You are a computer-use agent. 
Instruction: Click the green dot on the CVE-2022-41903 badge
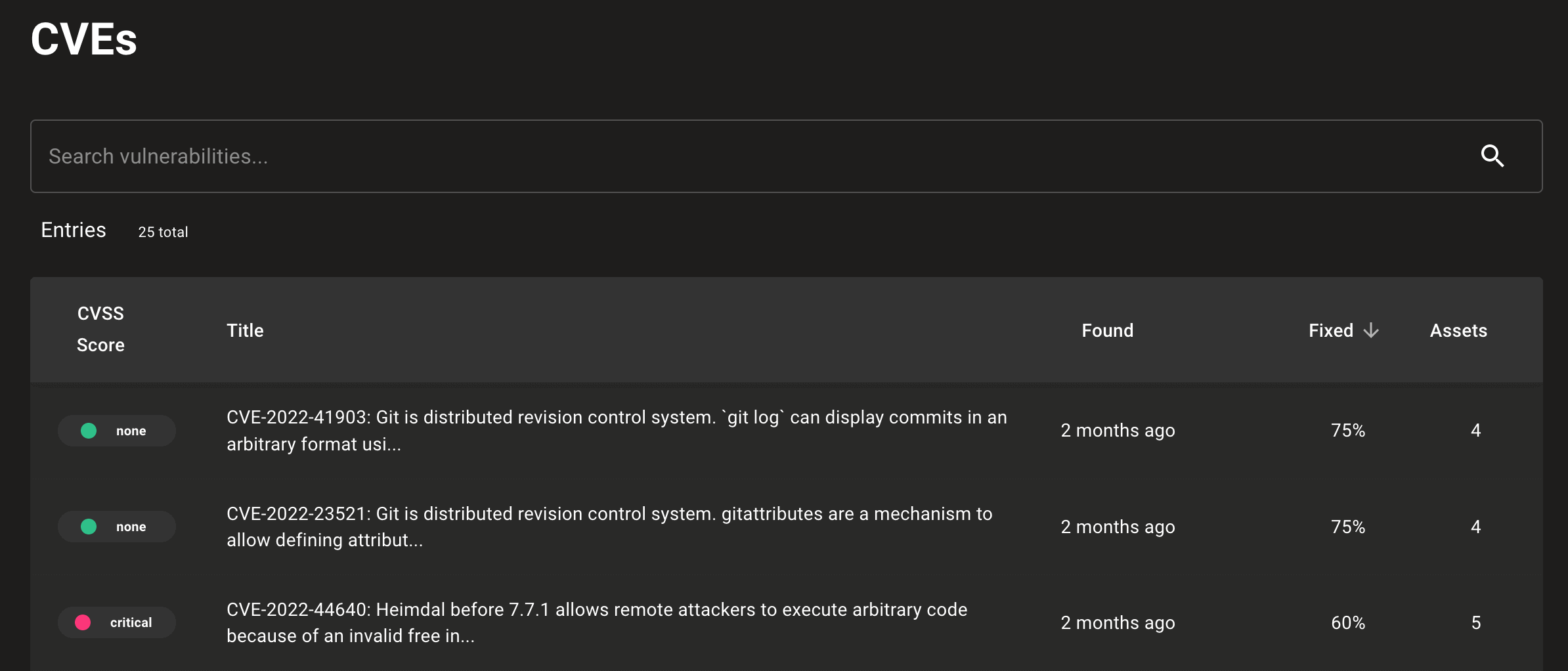[x=89, y=430]
